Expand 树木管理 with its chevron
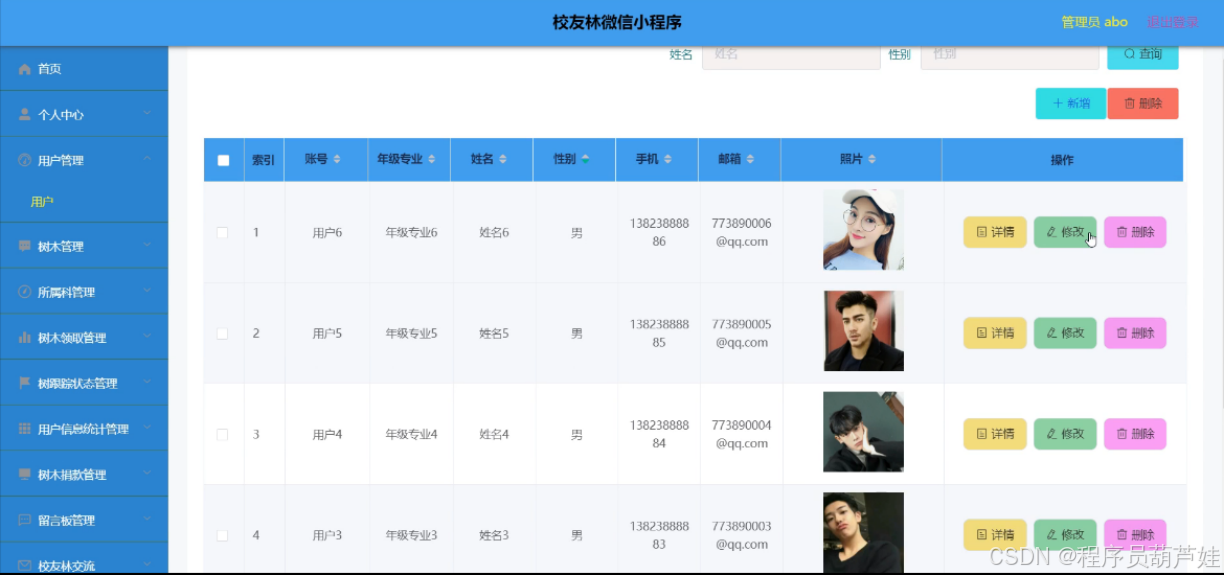Viewport: 1224px width, 576px height. [147, 245]
